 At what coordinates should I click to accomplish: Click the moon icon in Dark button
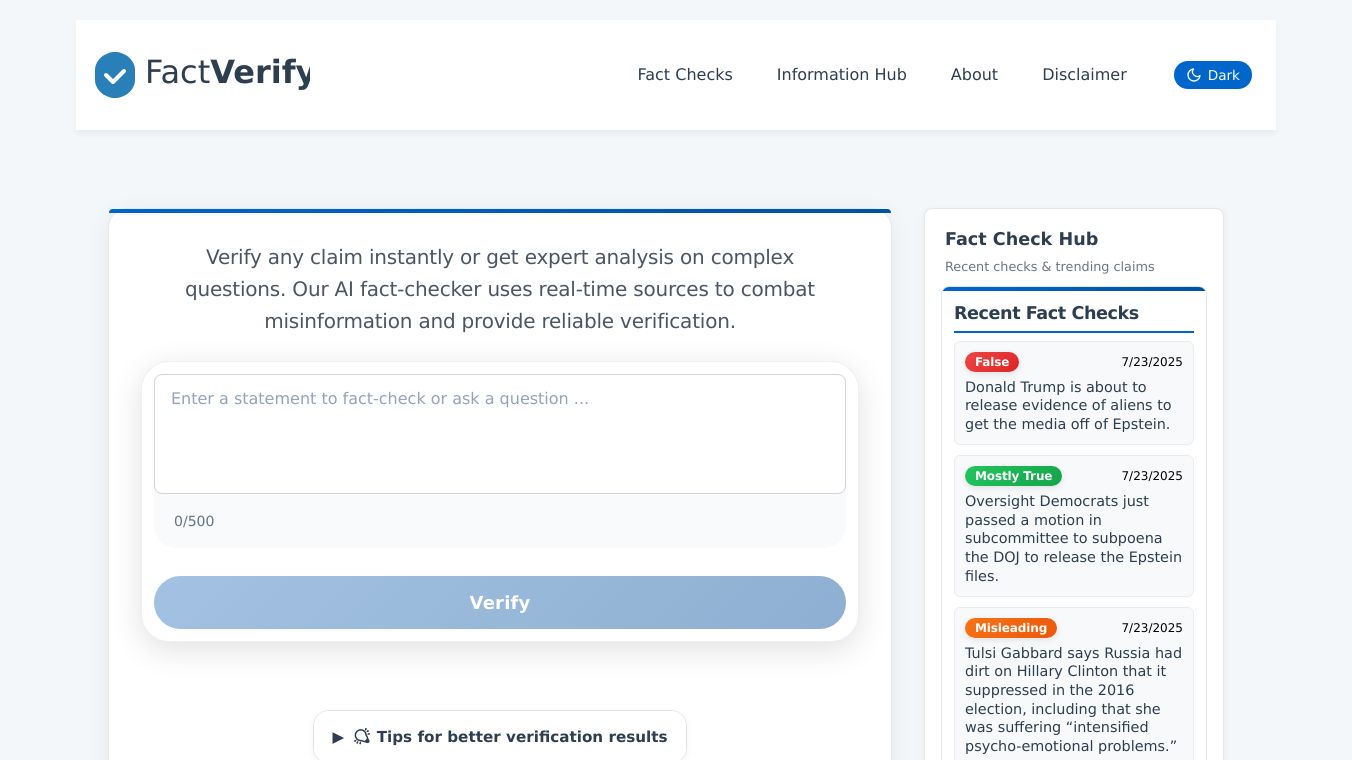click(1193, 75)
